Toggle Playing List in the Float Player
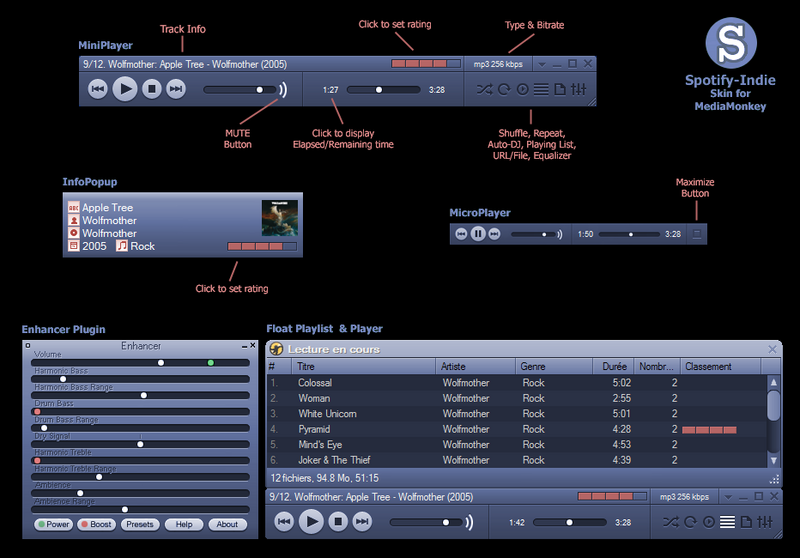 click(x=728, y=522)
